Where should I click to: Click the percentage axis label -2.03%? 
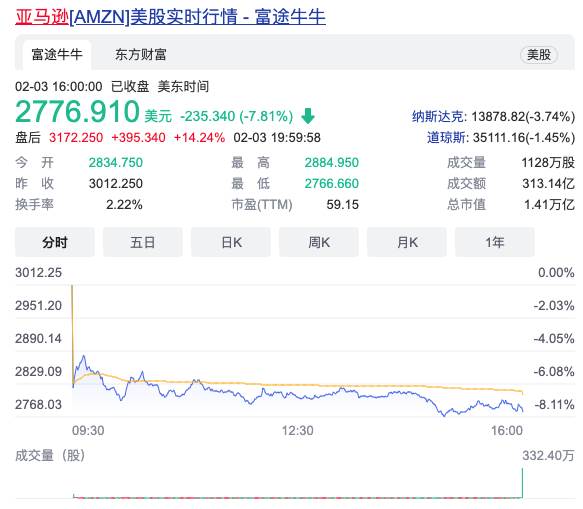pos(554,306)
